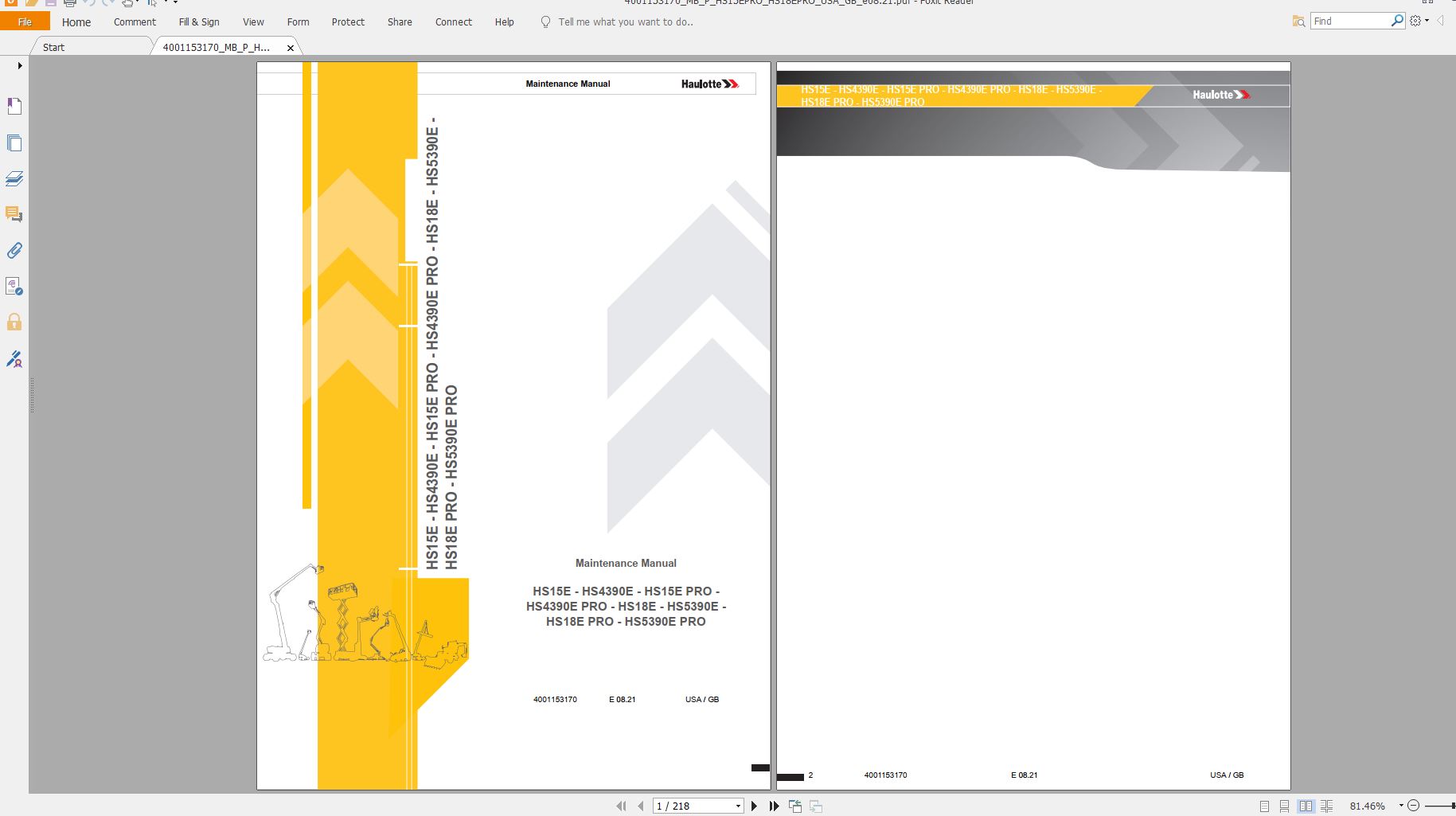The width and height of the screenshot is (1456, 816).
Task: Switch to continuous page view mode
Action: pos(1284,806)
